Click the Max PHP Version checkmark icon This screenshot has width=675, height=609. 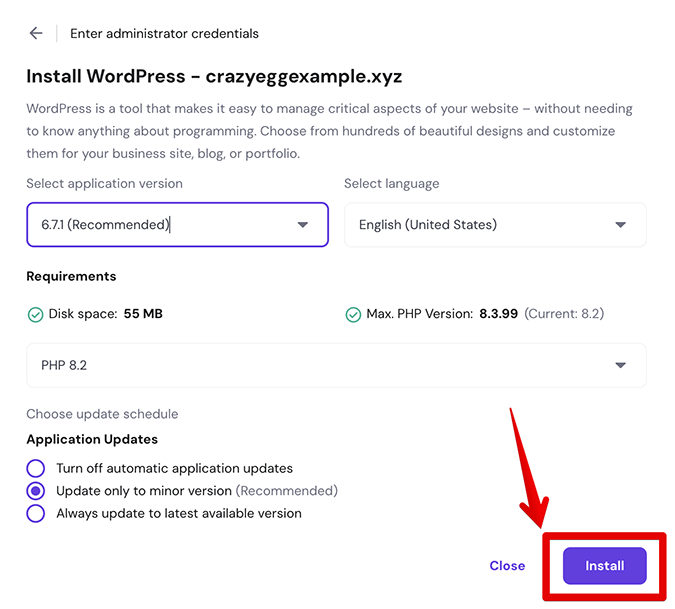(353, 315)
